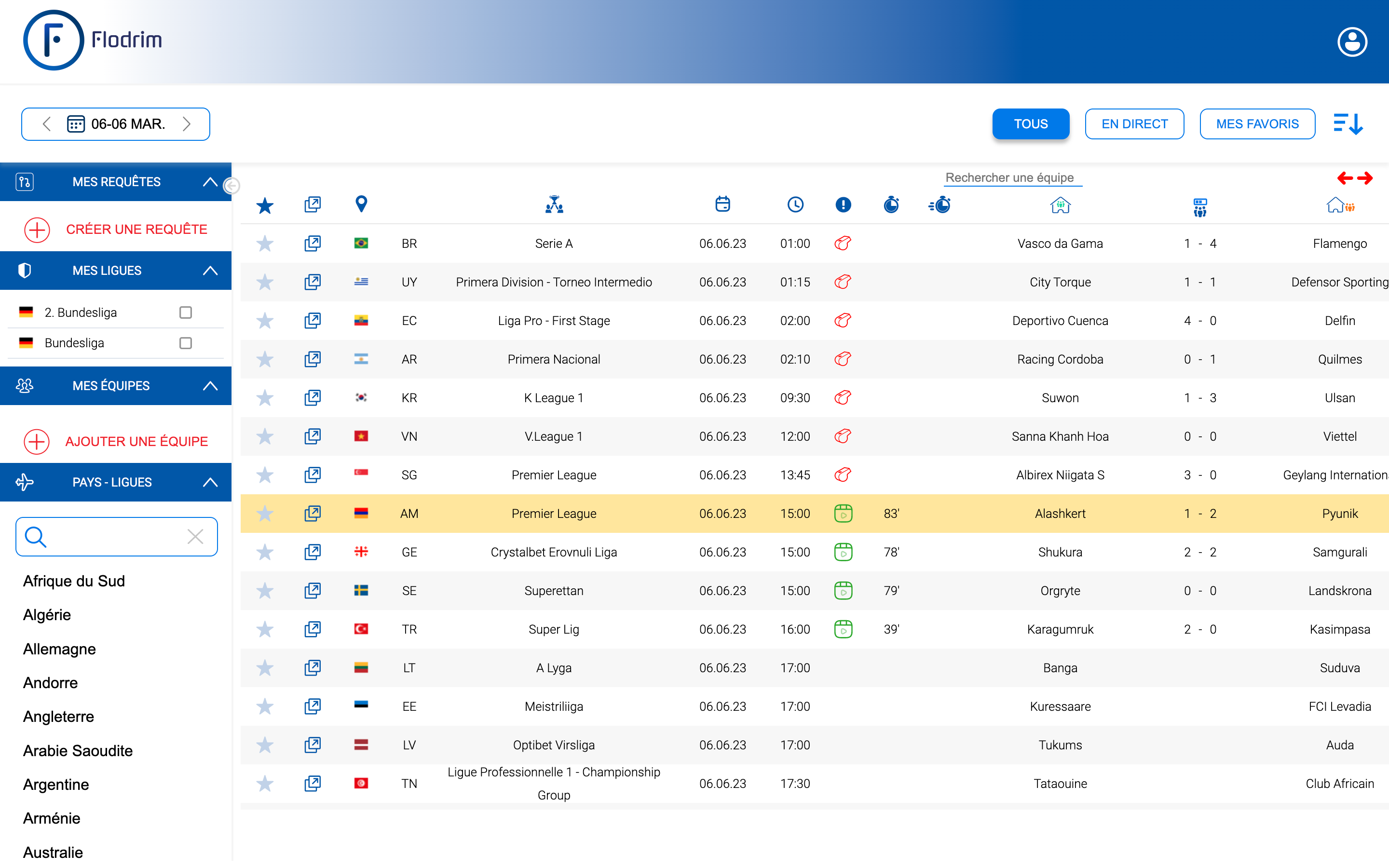The image size is (1389, 868).
Task: Favorite the Tukums match star
Action: [x=265, y=745]
